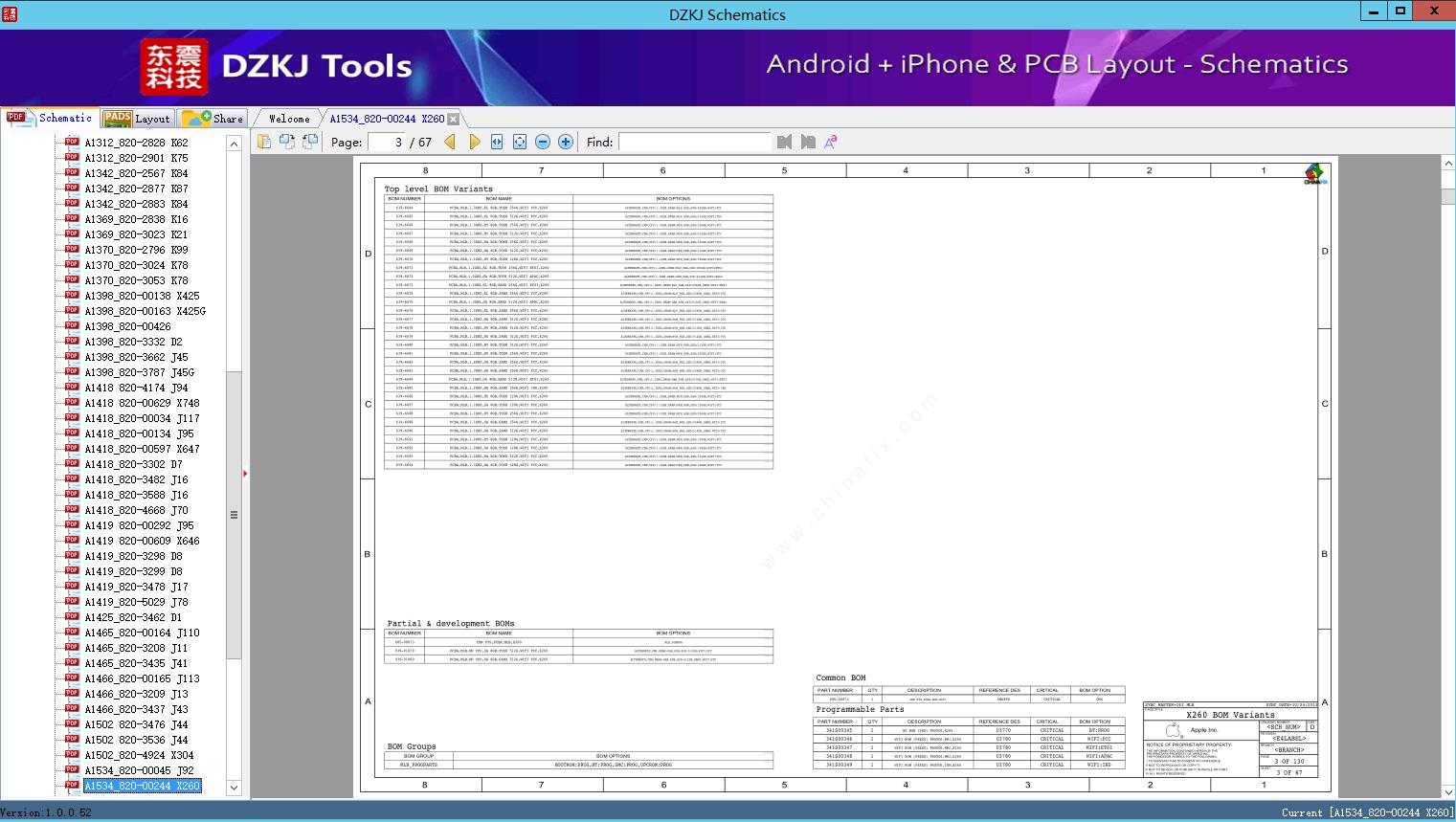The image size is (1456, 822).
Task: Open the Welcome document tab
Action: (289, 119)
